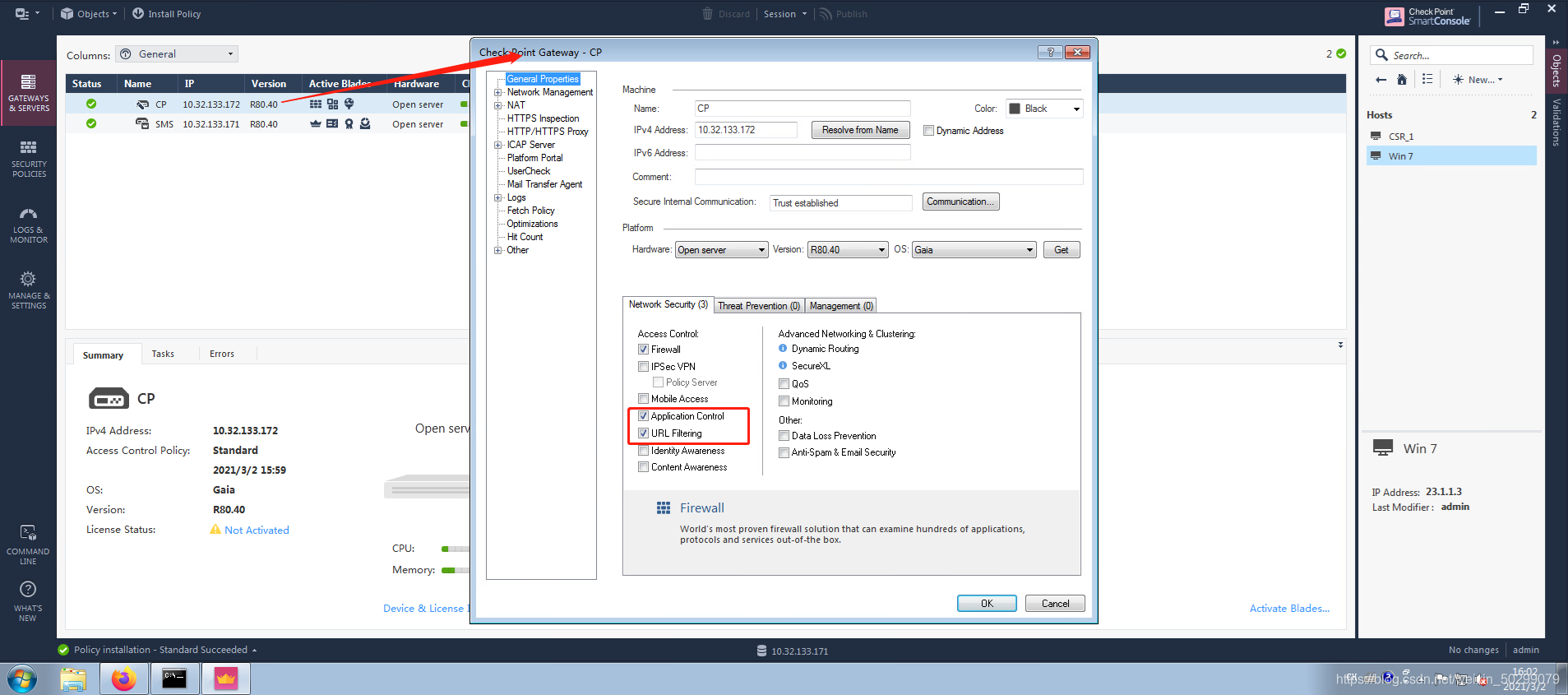This screenshot has width=1568, height=695.
Task: Click the home icon in Objects panel
Action: [x=1402, y=80]
